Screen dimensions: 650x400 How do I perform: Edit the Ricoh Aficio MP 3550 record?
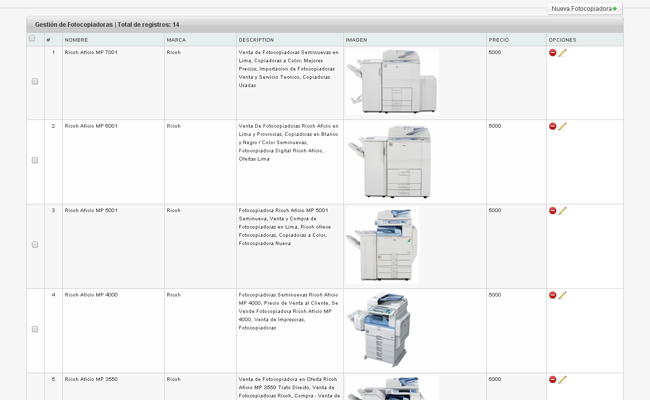coord(563,379)
